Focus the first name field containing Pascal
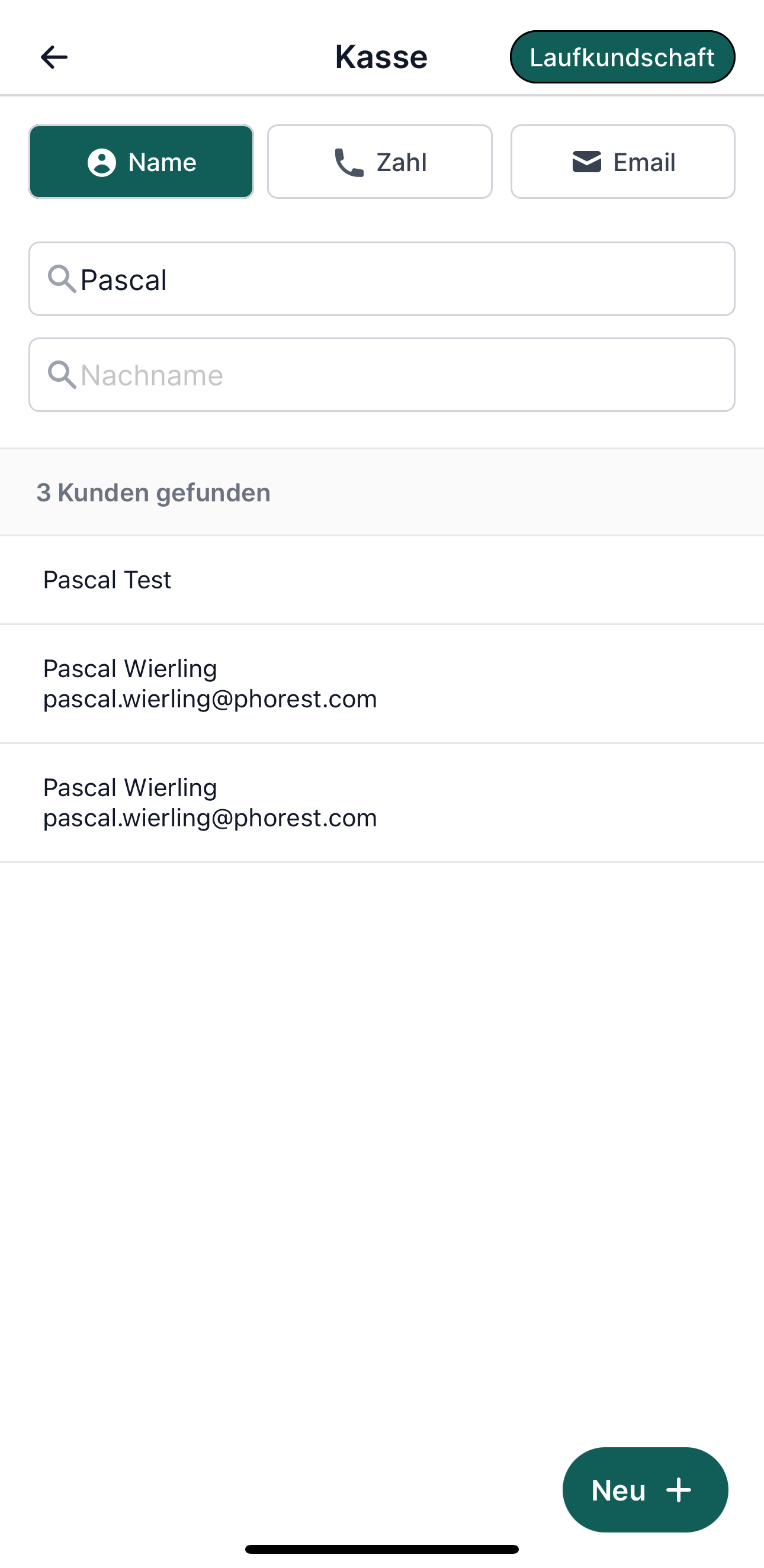This screenshot has width=764, height=1568. tap(382, 279)
